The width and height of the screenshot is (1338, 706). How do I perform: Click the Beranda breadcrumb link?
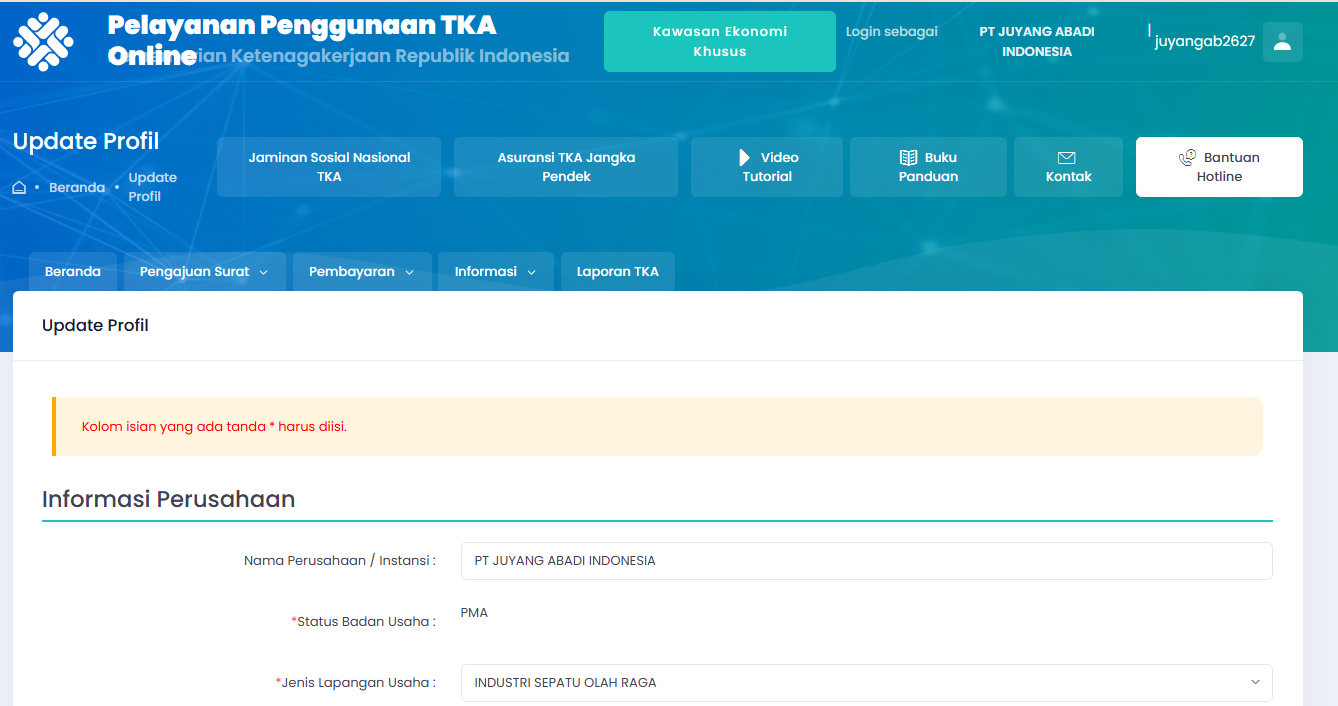pyautogui.click(x=77, y=188)
